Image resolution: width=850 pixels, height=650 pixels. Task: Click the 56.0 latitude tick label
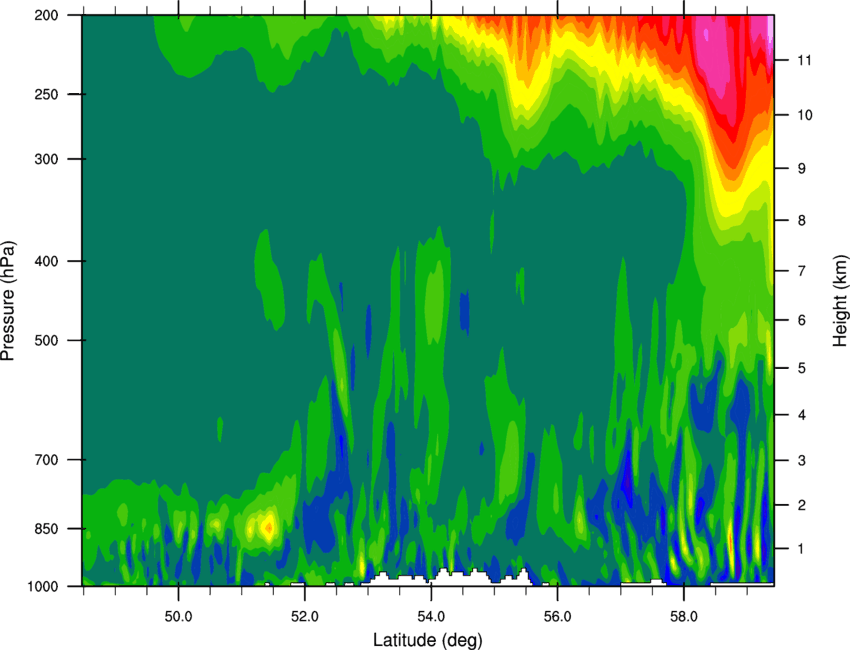click(x=558, y=616)
